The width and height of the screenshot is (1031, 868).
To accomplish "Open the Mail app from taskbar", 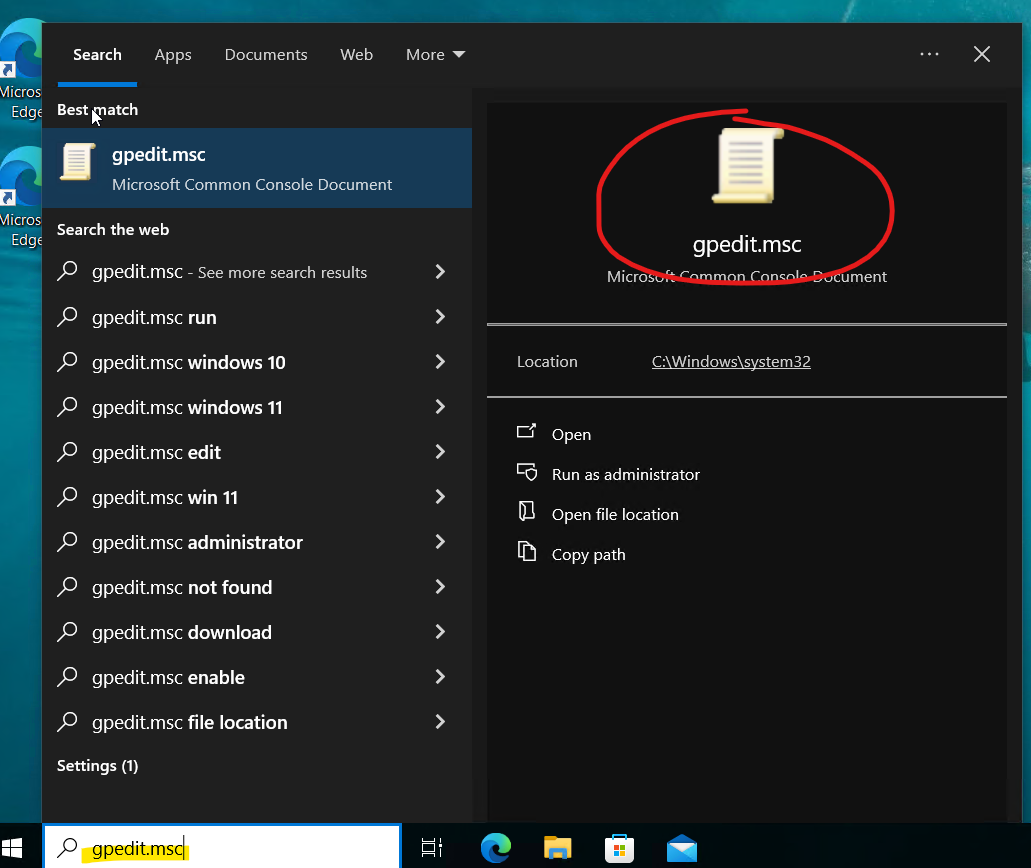I will 682,848.
